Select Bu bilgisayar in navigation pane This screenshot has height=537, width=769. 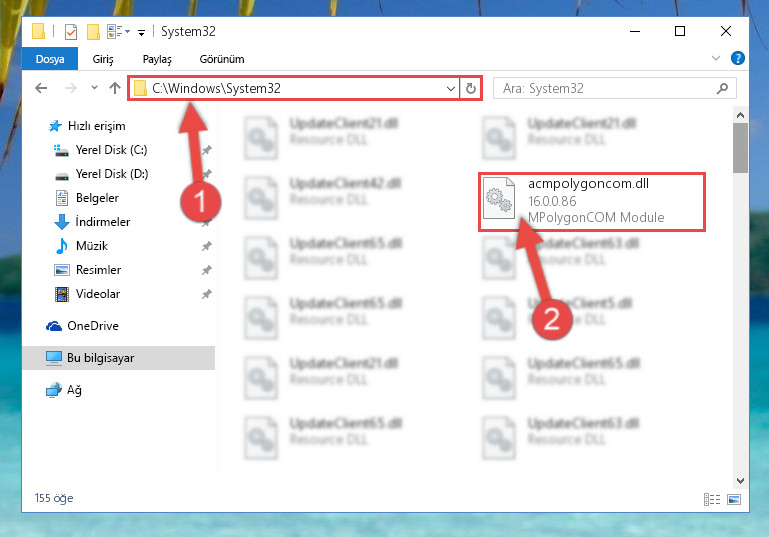(x=119, y=358)
